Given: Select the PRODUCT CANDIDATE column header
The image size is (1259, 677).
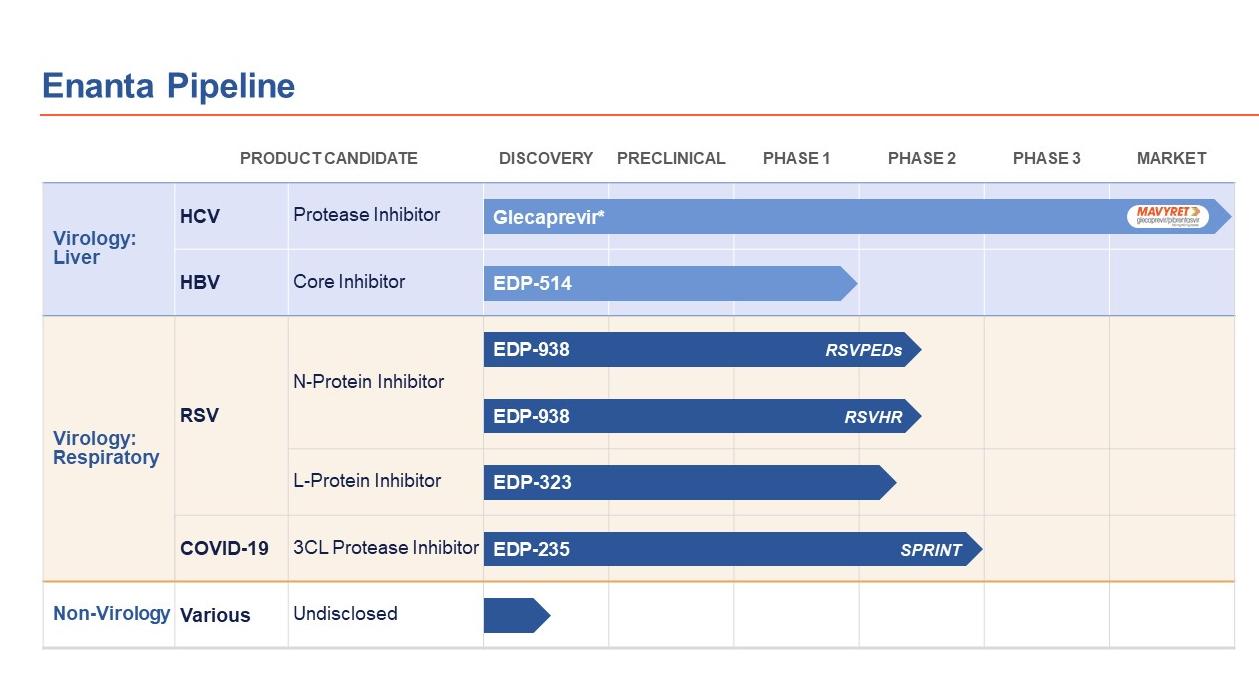Looking at the screenshot, I should coord(328,158).
